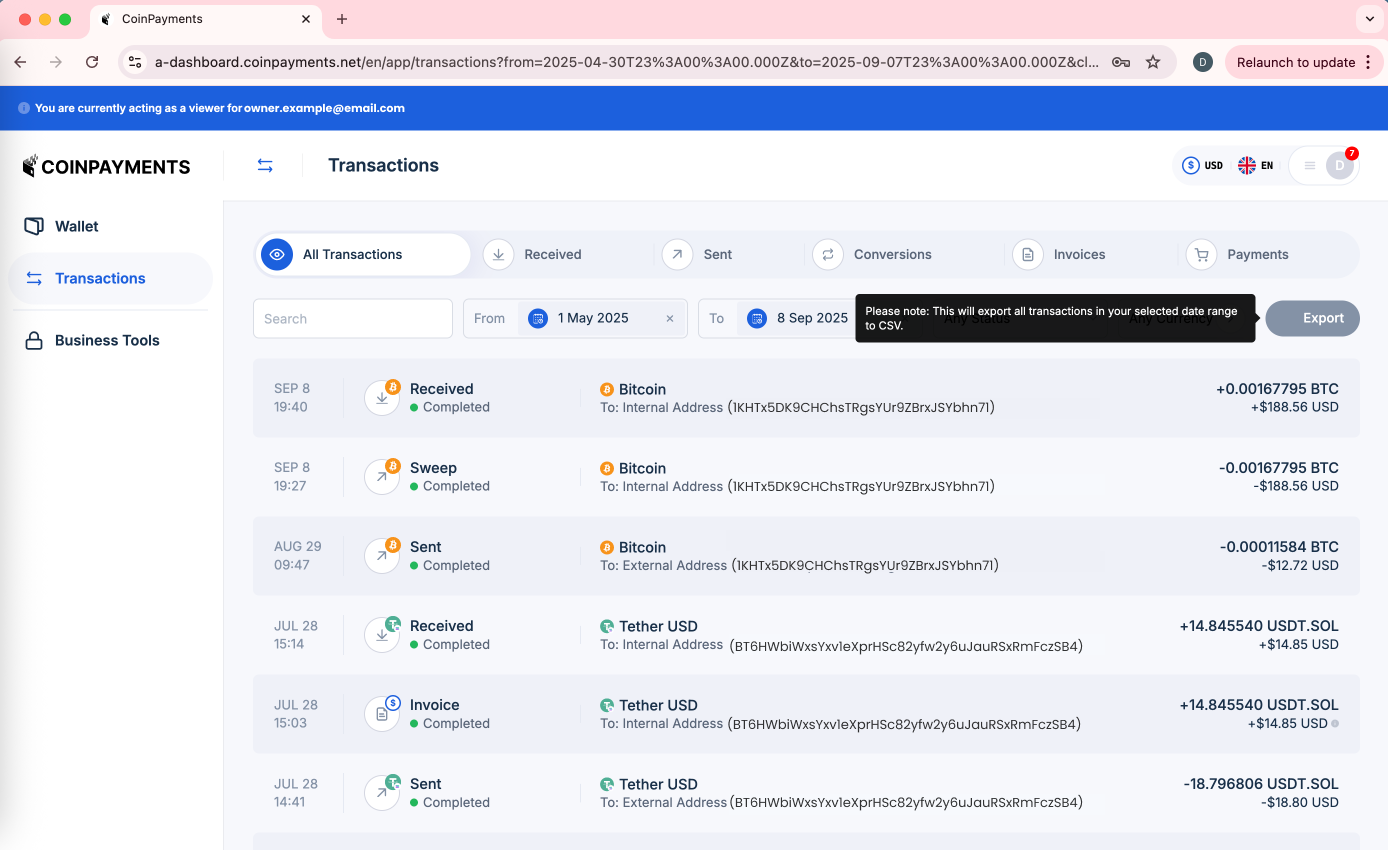
Task: Open Wallet in the sidebar
Action: tap(77, 226)
